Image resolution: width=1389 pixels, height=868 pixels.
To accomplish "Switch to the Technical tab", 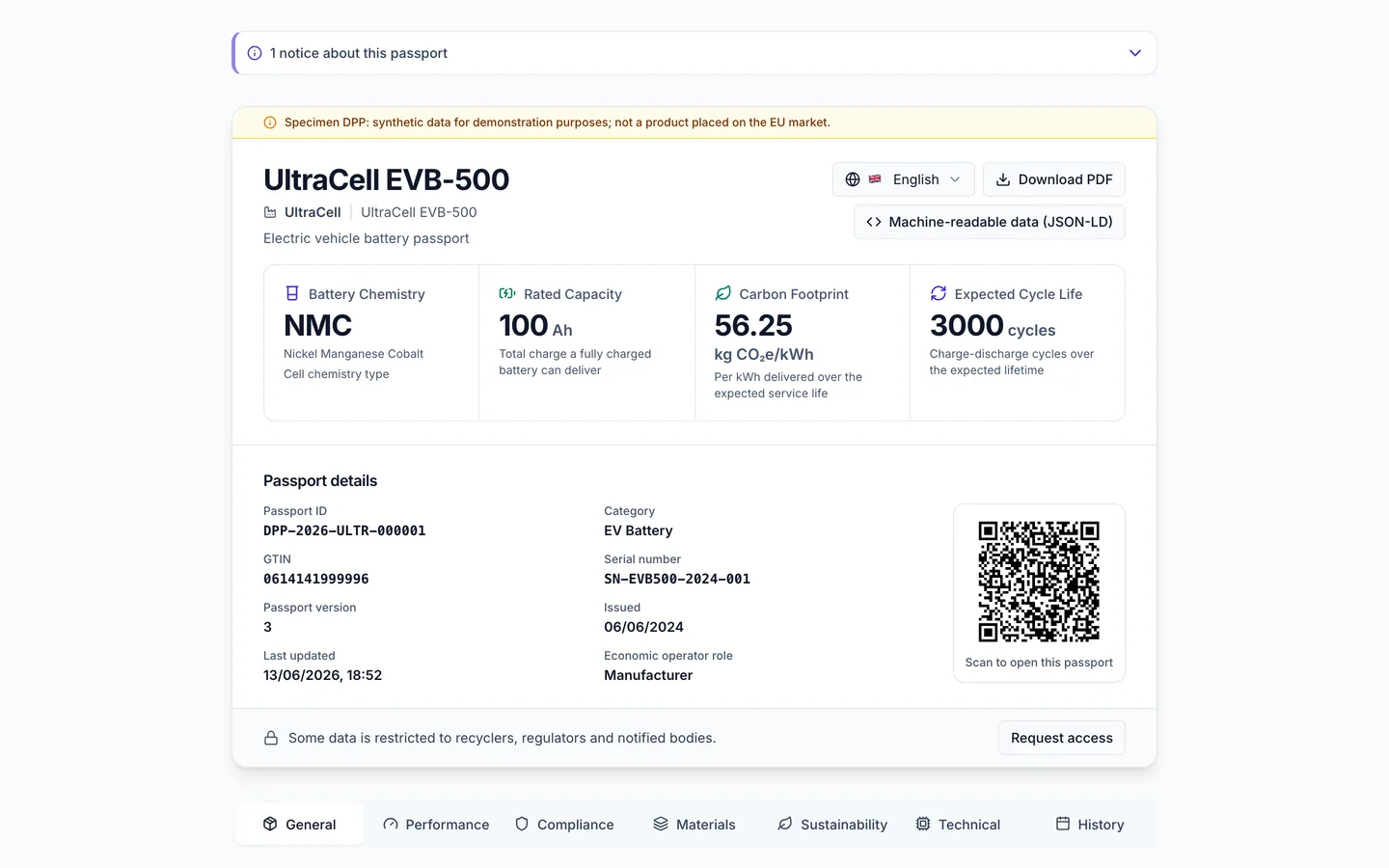I will tap(958, 825).
